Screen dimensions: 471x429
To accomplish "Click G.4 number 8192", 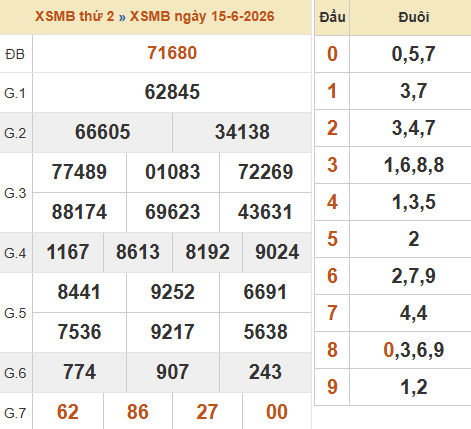I will pyautogui.click(x=208, y=252).
